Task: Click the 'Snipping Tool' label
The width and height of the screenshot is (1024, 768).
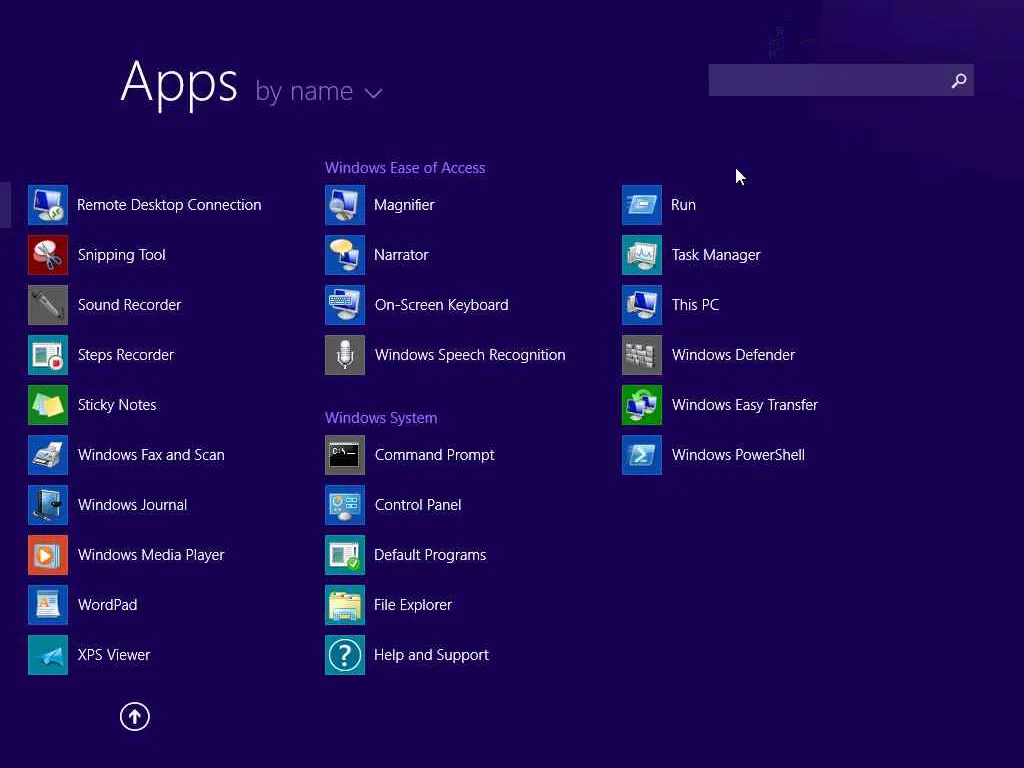Action: [121, 255]
